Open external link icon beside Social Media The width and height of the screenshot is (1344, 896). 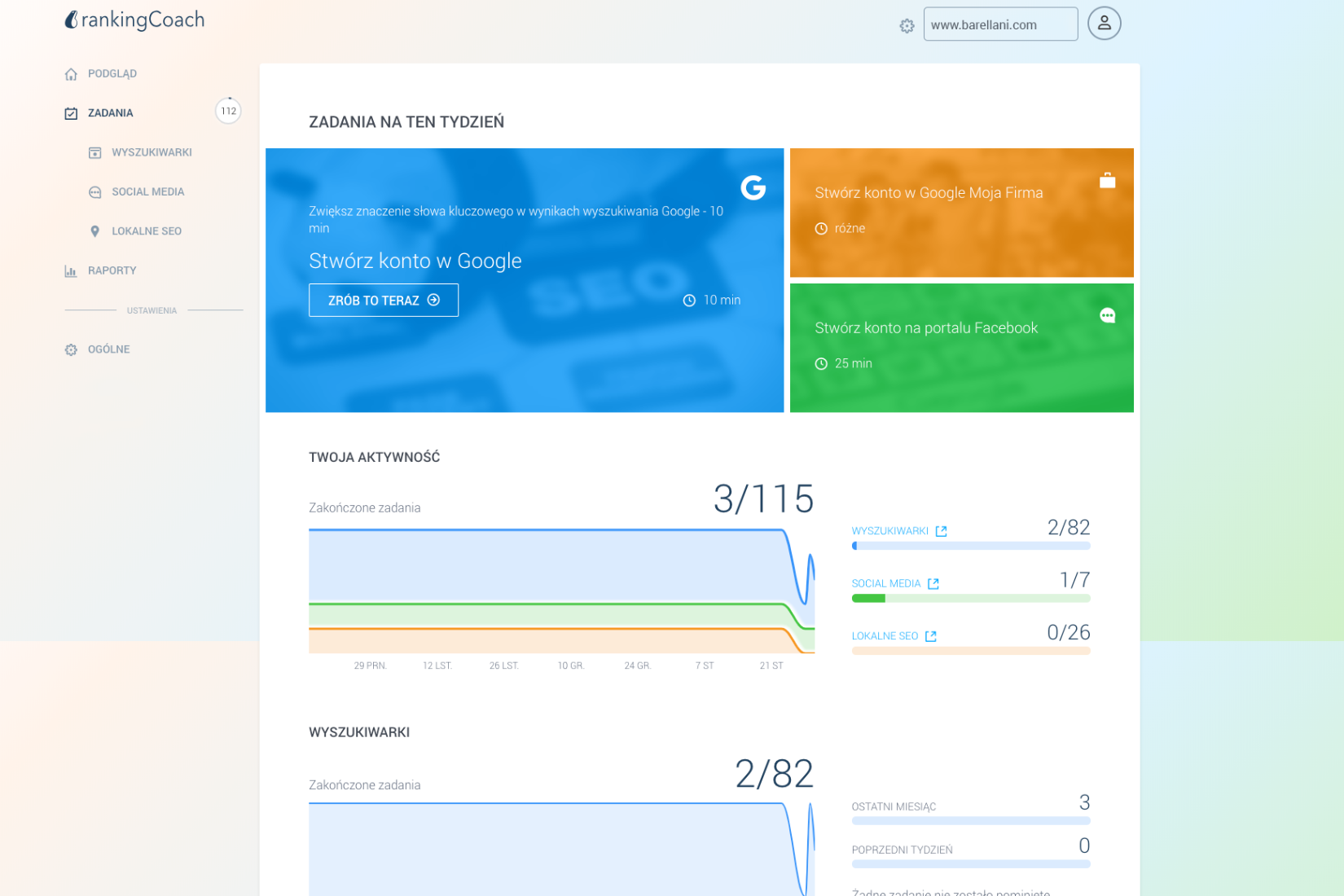[933, 584]
